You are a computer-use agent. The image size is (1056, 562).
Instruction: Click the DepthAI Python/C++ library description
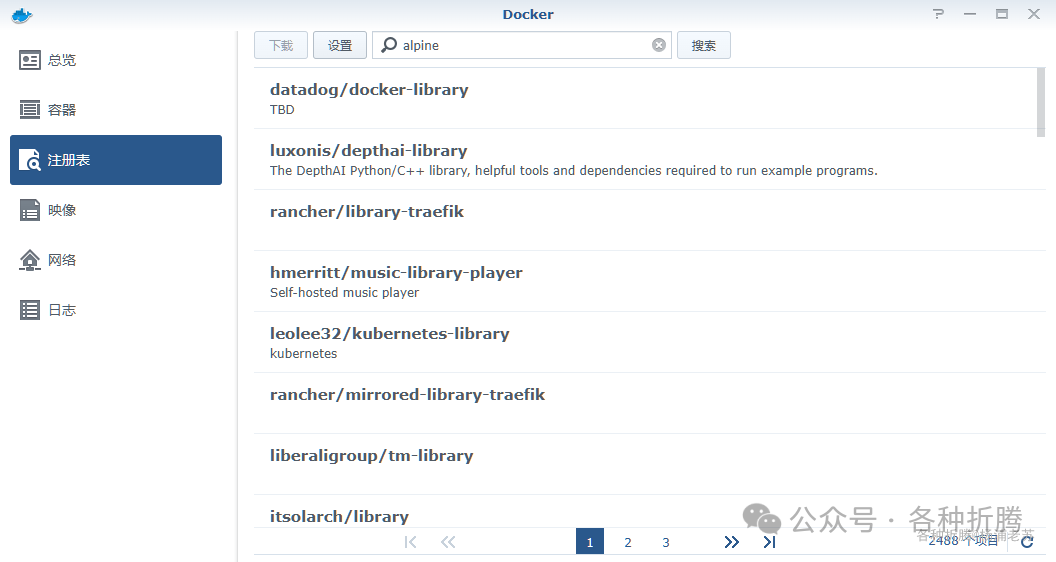(574, 170)
